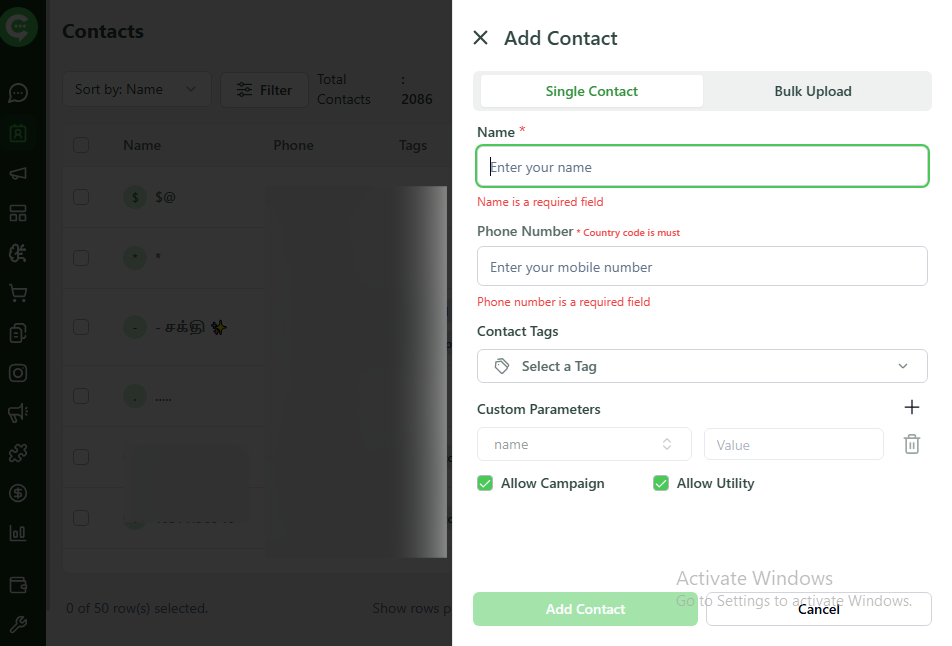This screenshot has width=952, height=646.
Task: Select the Instagram icon in the sidebar
Action: pyautogui.click(x=21, y=373)
